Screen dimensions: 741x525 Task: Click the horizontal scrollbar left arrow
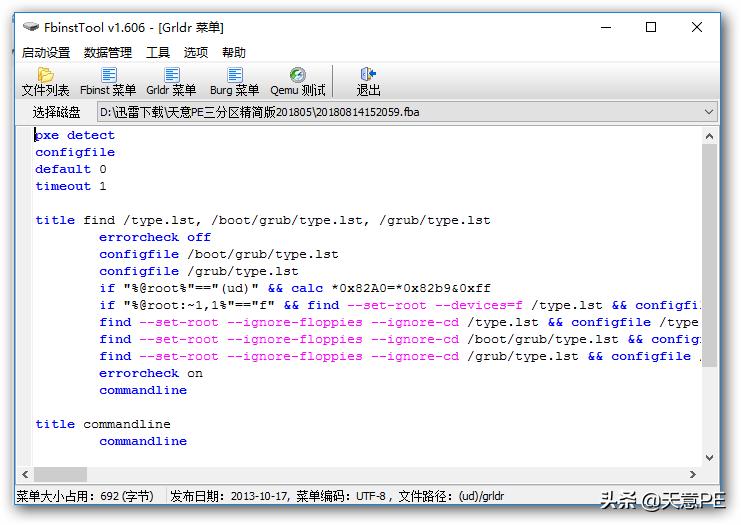point(25,474)
